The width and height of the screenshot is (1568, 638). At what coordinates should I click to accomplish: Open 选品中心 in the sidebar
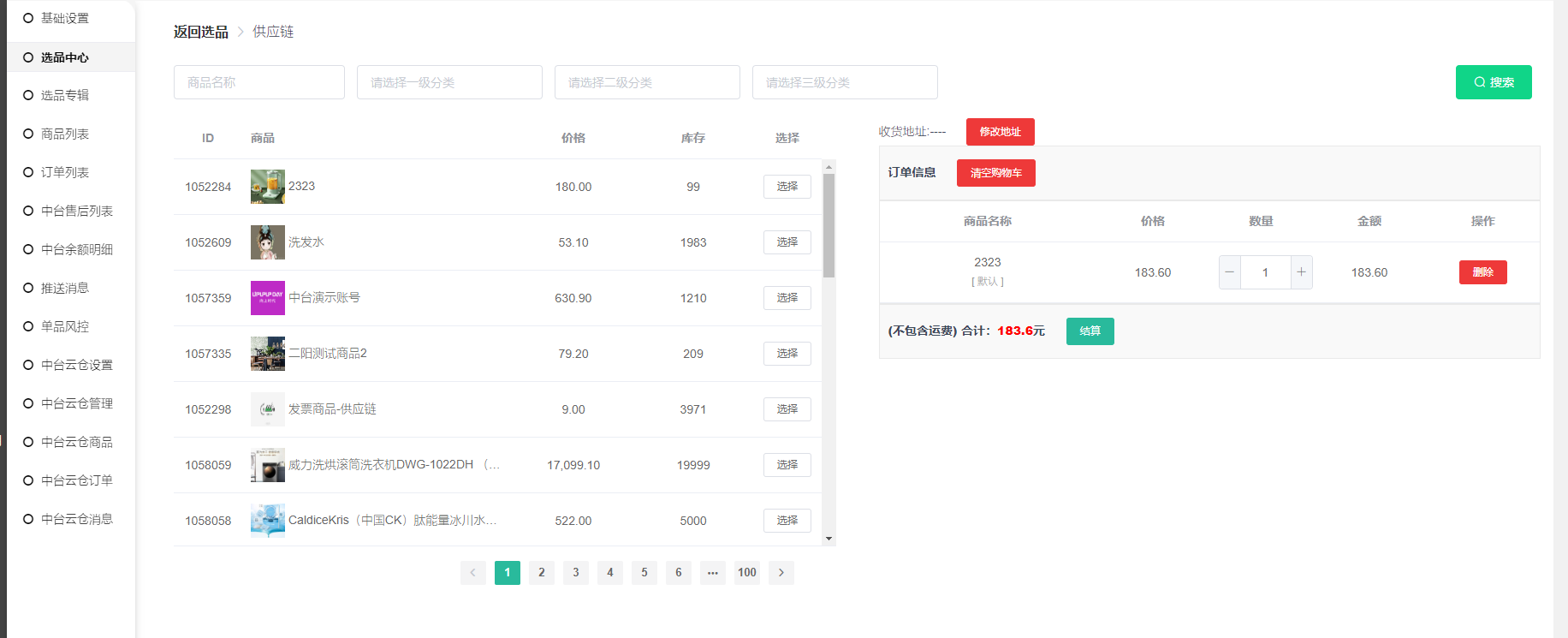(65, 57)
